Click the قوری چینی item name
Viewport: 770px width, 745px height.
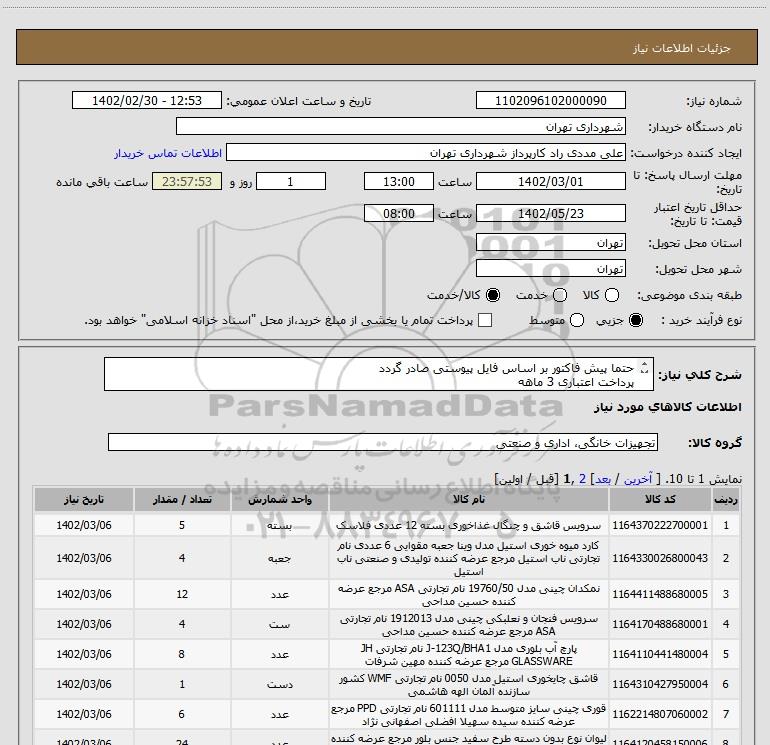(x=468, y=714)
